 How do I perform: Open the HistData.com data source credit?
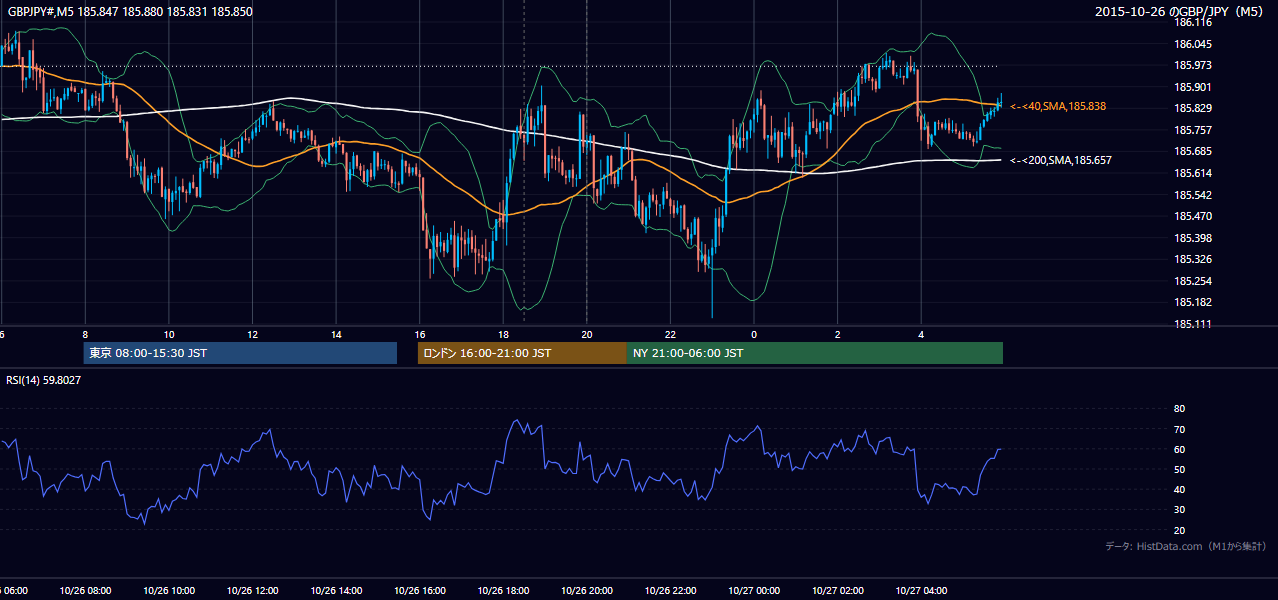1186,546
